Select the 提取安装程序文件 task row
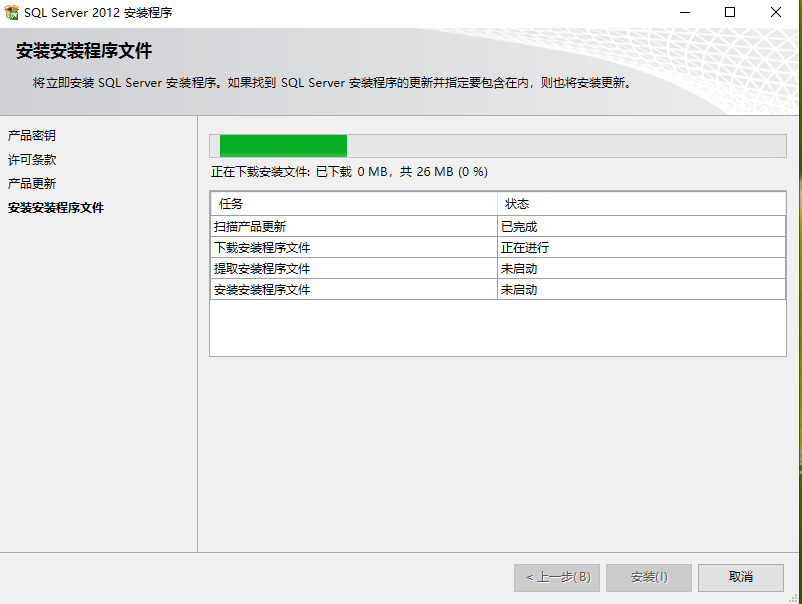Image resolution: width=802 pixels, height=604 pixels. 498,268
